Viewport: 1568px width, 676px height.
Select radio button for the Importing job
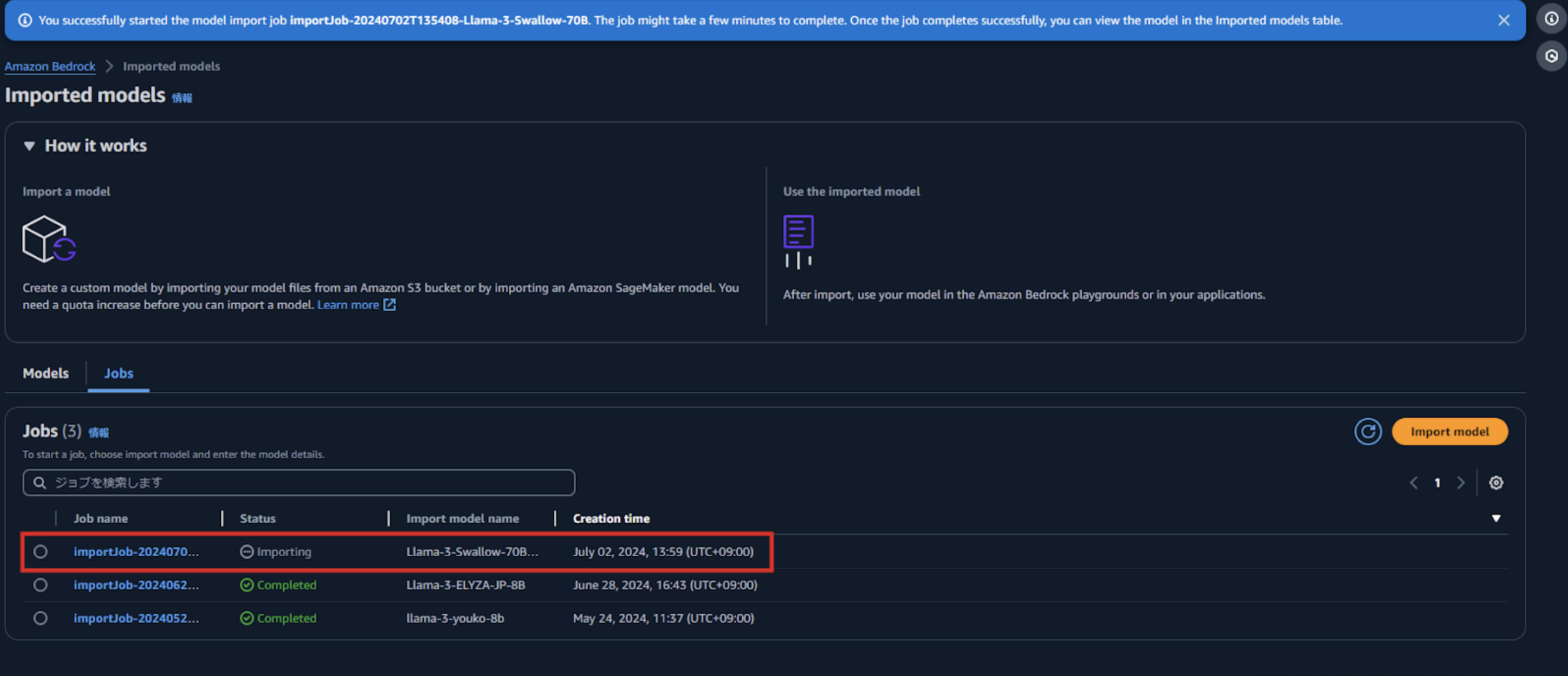point(40,552)
